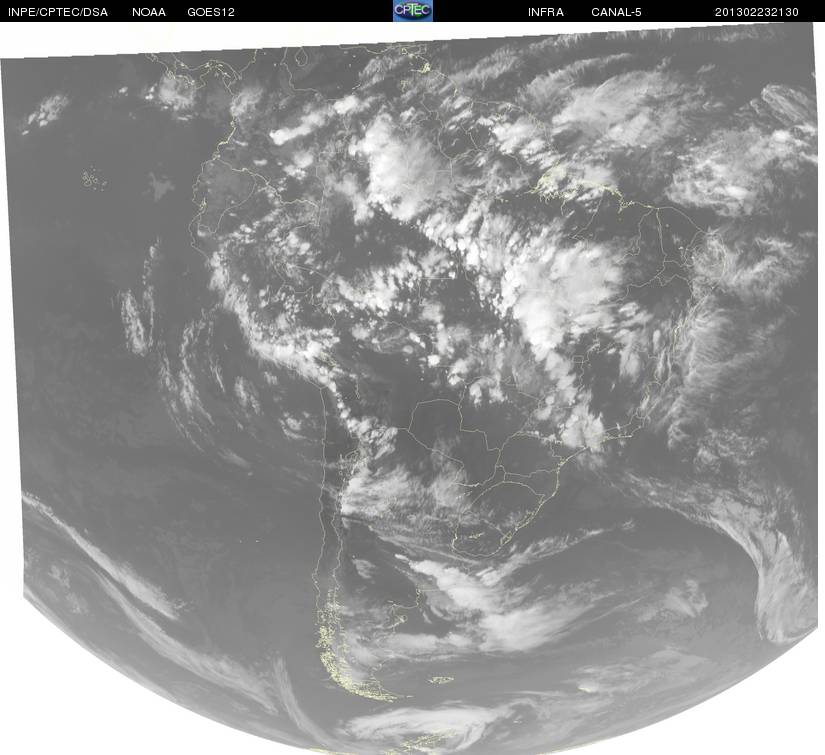Viewport: 825px width, 755px height.
Task: Click the GOES12 infrared satellite image
Action: point(411,388)
